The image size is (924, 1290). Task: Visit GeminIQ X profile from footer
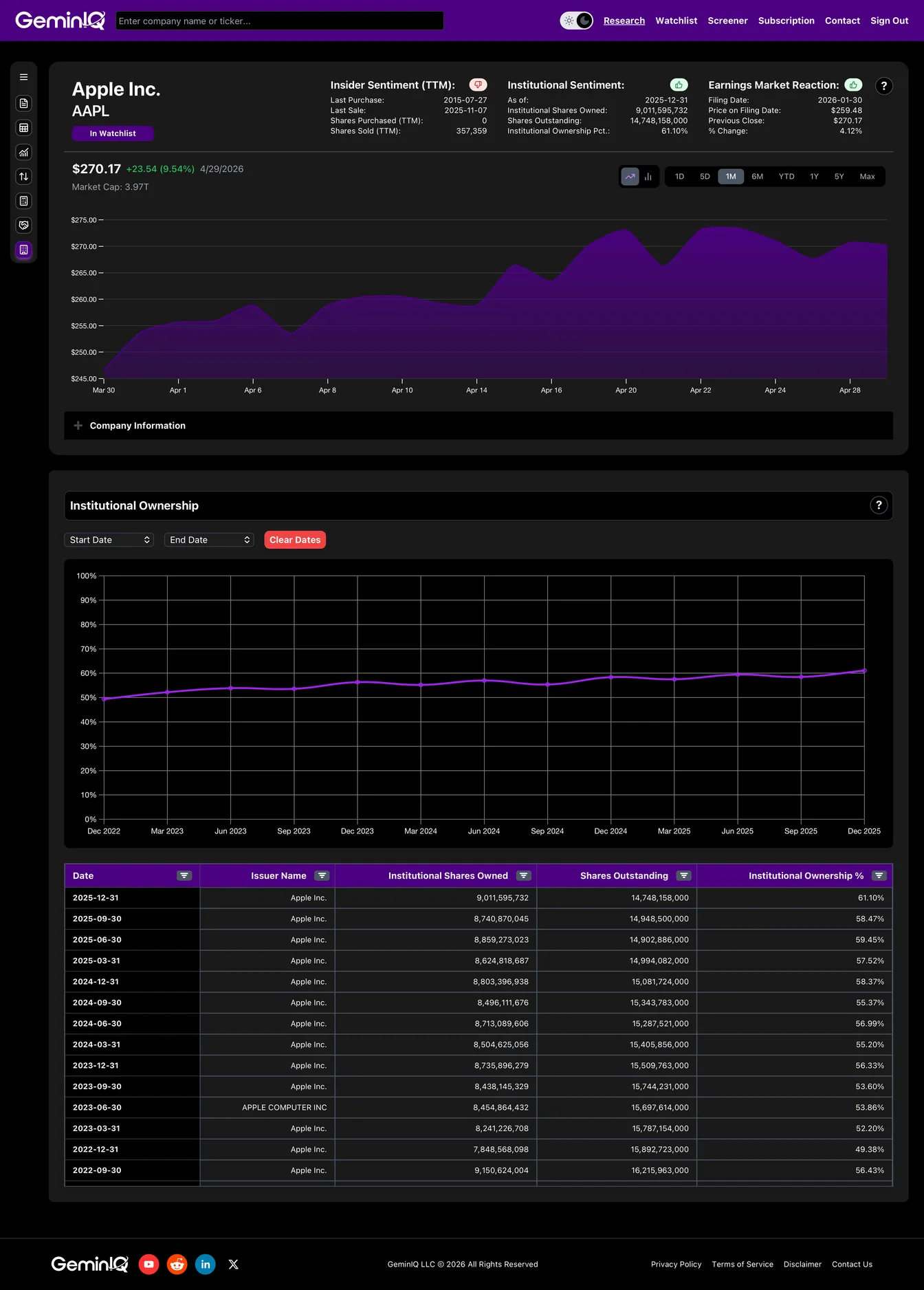(234, 1264)
